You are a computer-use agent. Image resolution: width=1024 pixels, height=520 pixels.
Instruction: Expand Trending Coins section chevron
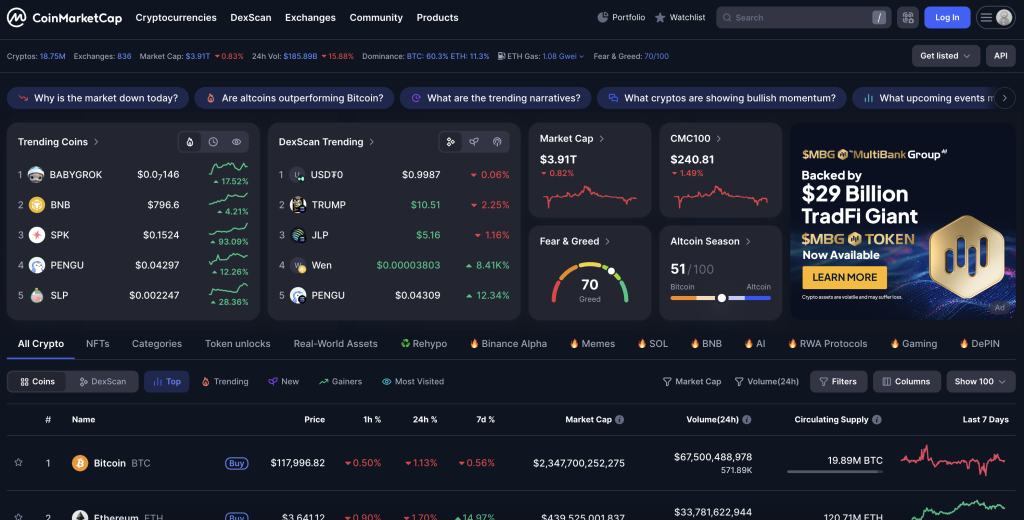[96, 142]
